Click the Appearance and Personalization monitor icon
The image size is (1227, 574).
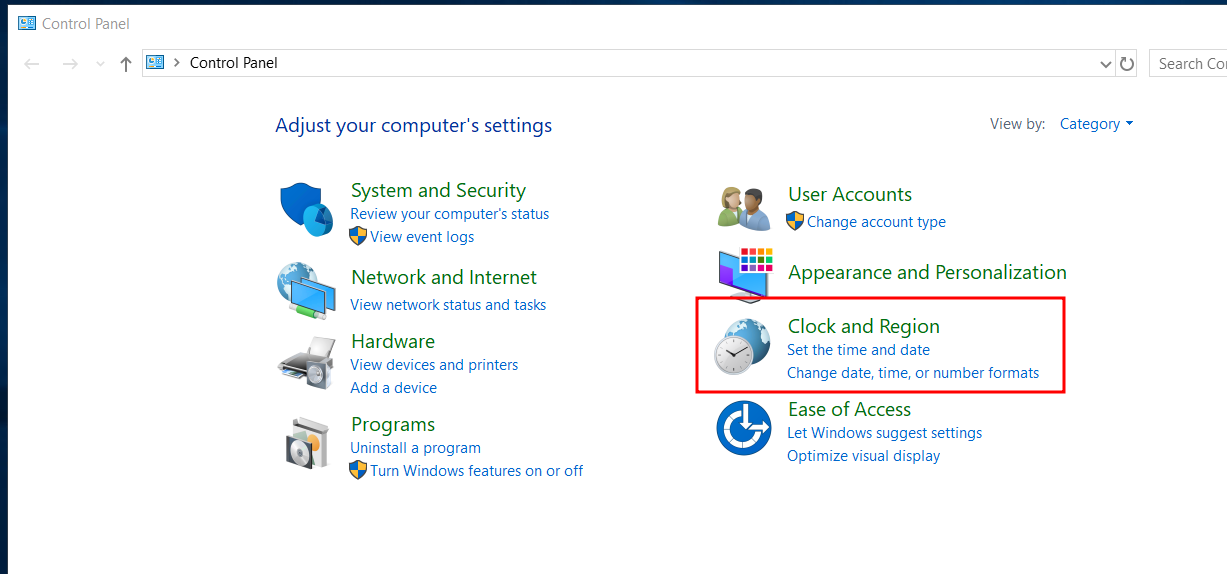745,273
